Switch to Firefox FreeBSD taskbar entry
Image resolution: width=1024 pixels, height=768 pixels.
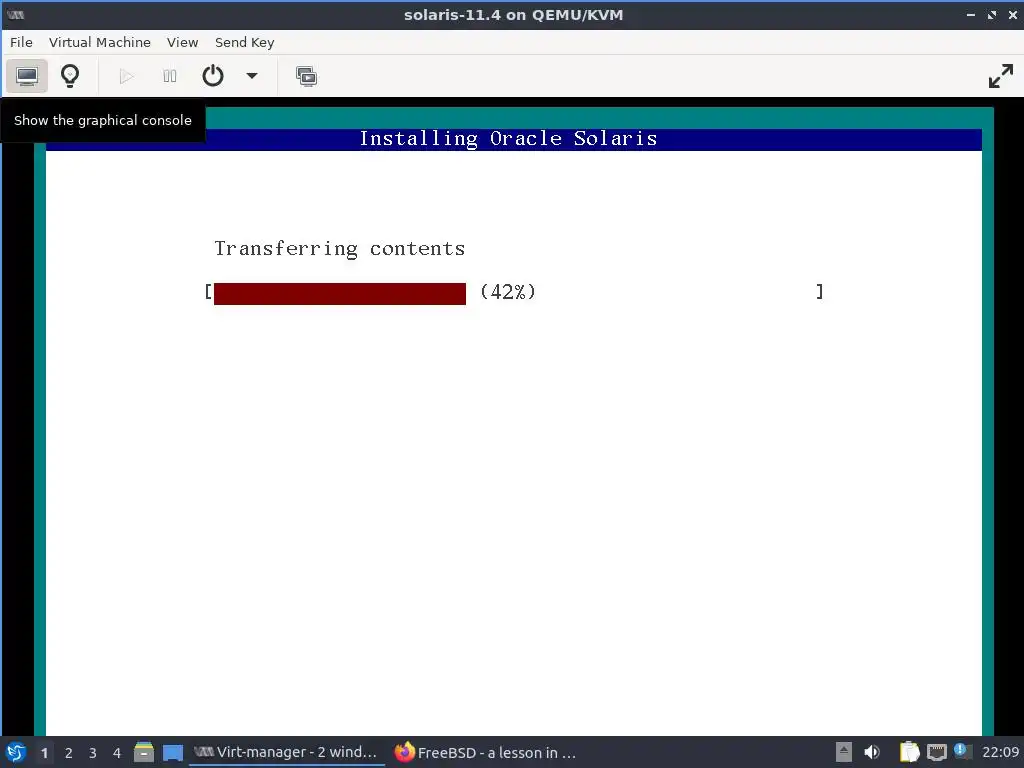[x=486, y=752]
